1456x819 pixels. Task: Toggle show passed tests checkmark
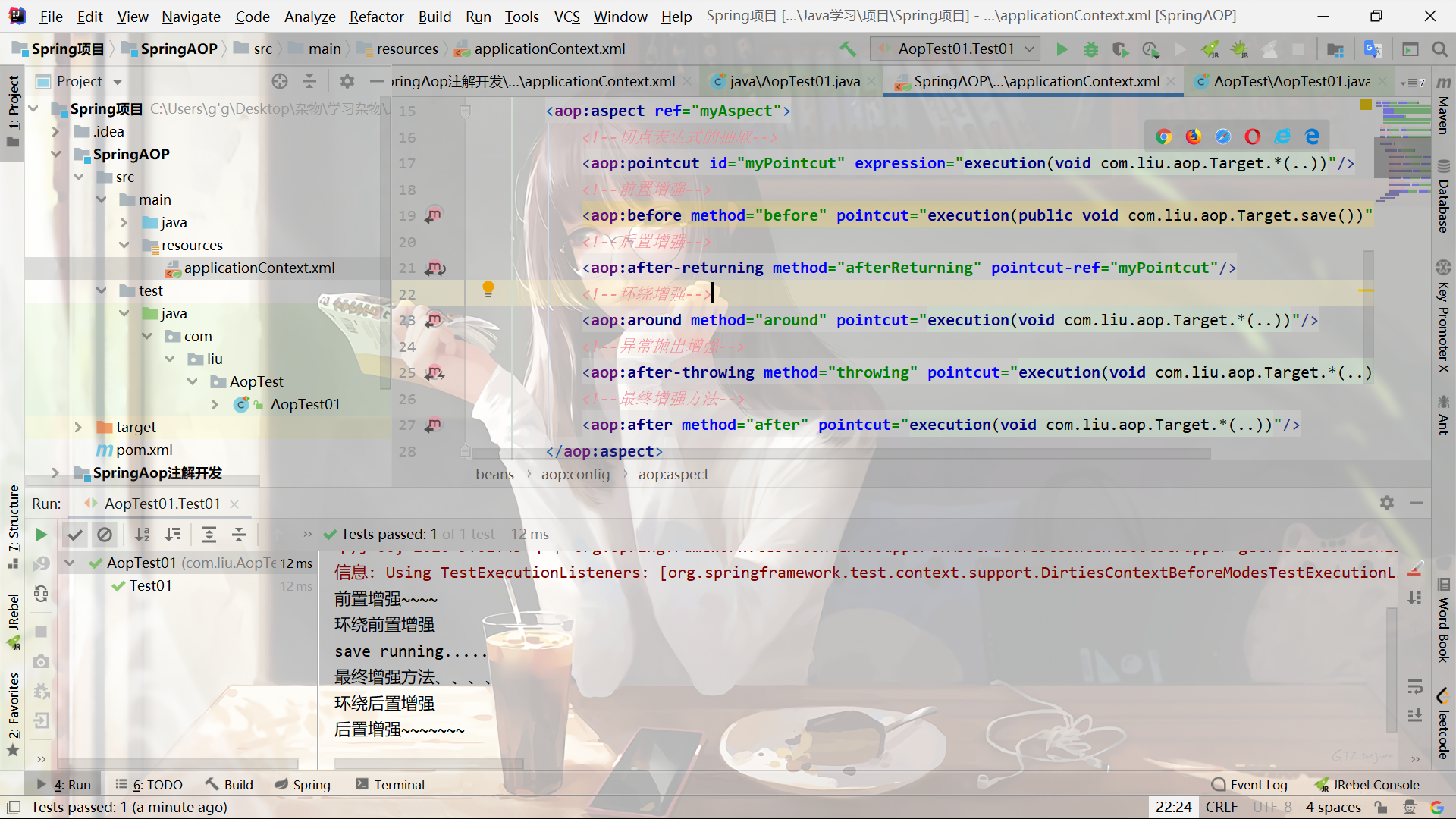(74, 535)
